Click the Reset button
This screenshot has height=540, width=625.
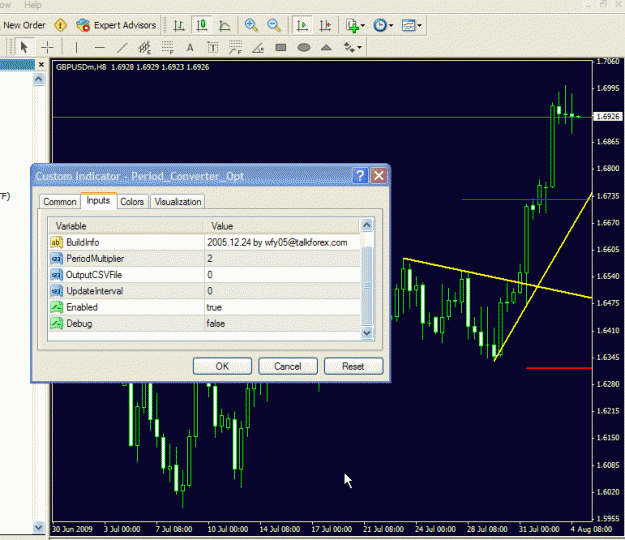(x=354, y=366)
